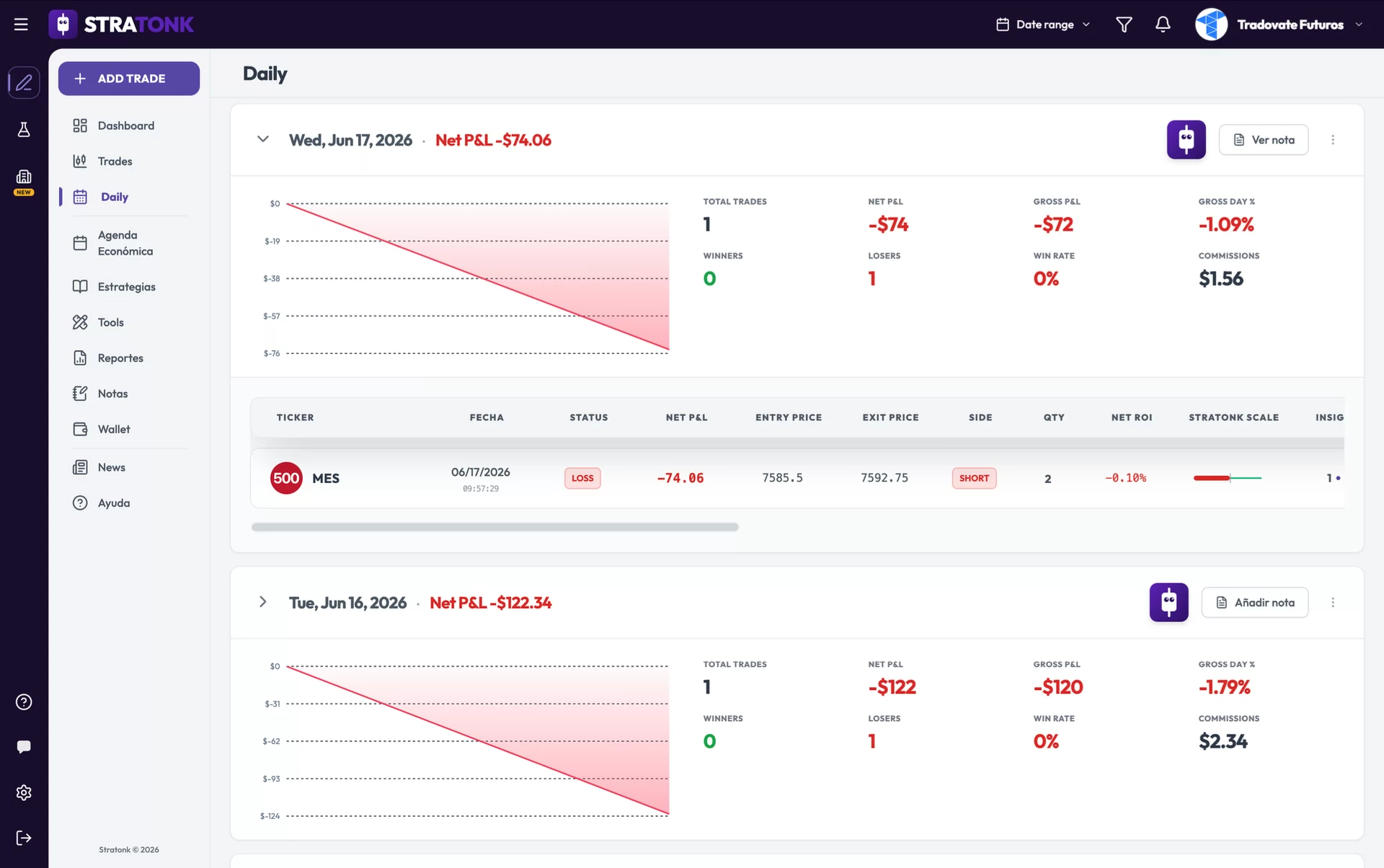Click the Stratonk robot icon for Jun 17
Viewport: 1384px width, 868px height.
(x=1186, y=140)
